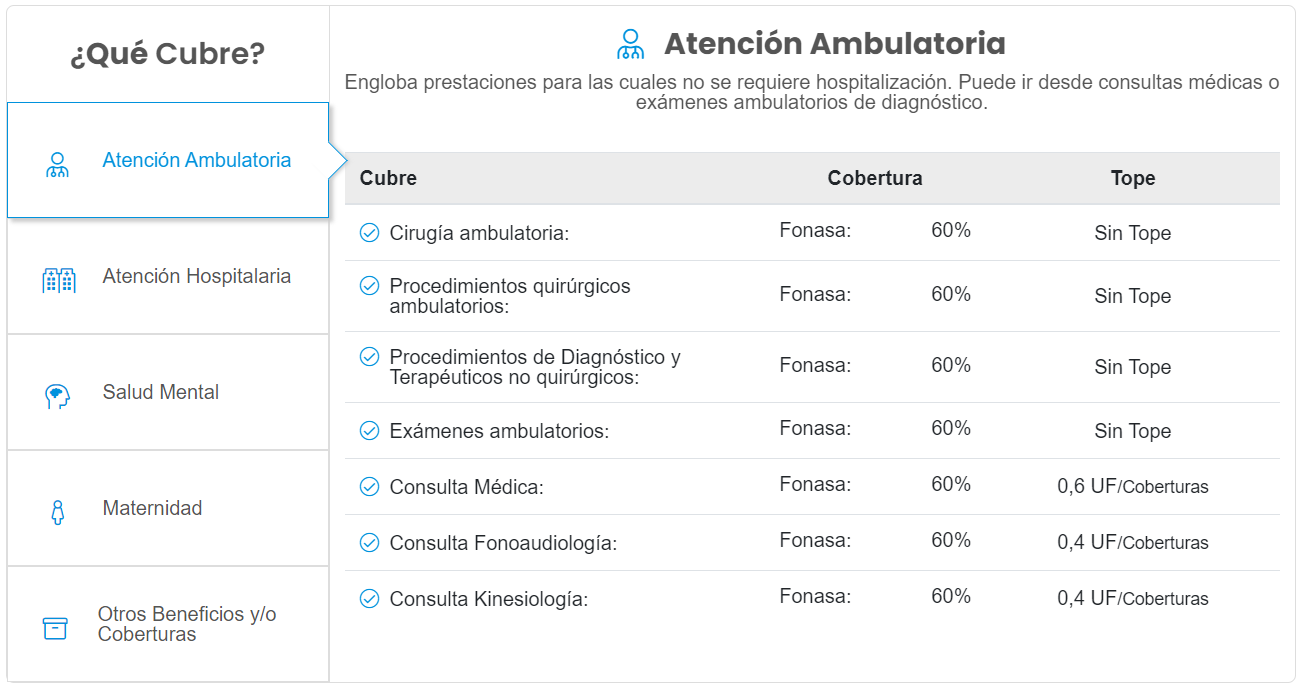Click the Otros Beneficios box icon
The width and height of the screenshot is (1302, 688).
point(55,628)
